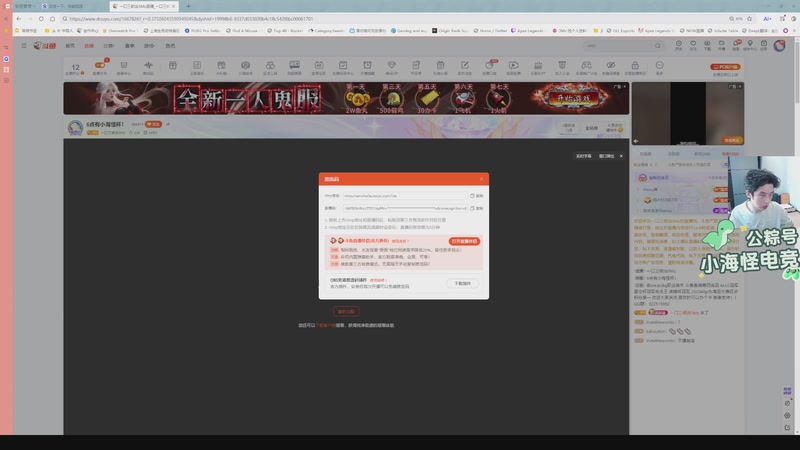
Task: Click the streamer avatar beside the room title
Action: 76,128
